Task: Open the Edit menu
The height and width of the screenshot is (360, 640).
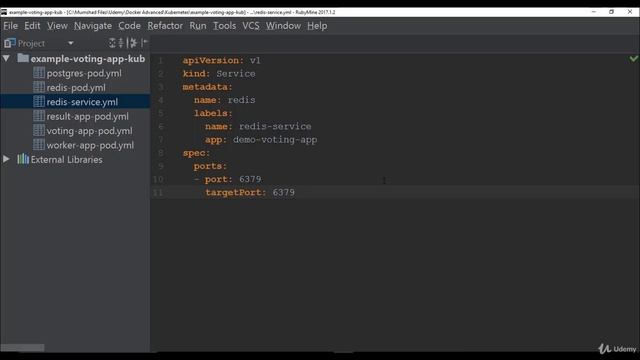Action: 32,26
